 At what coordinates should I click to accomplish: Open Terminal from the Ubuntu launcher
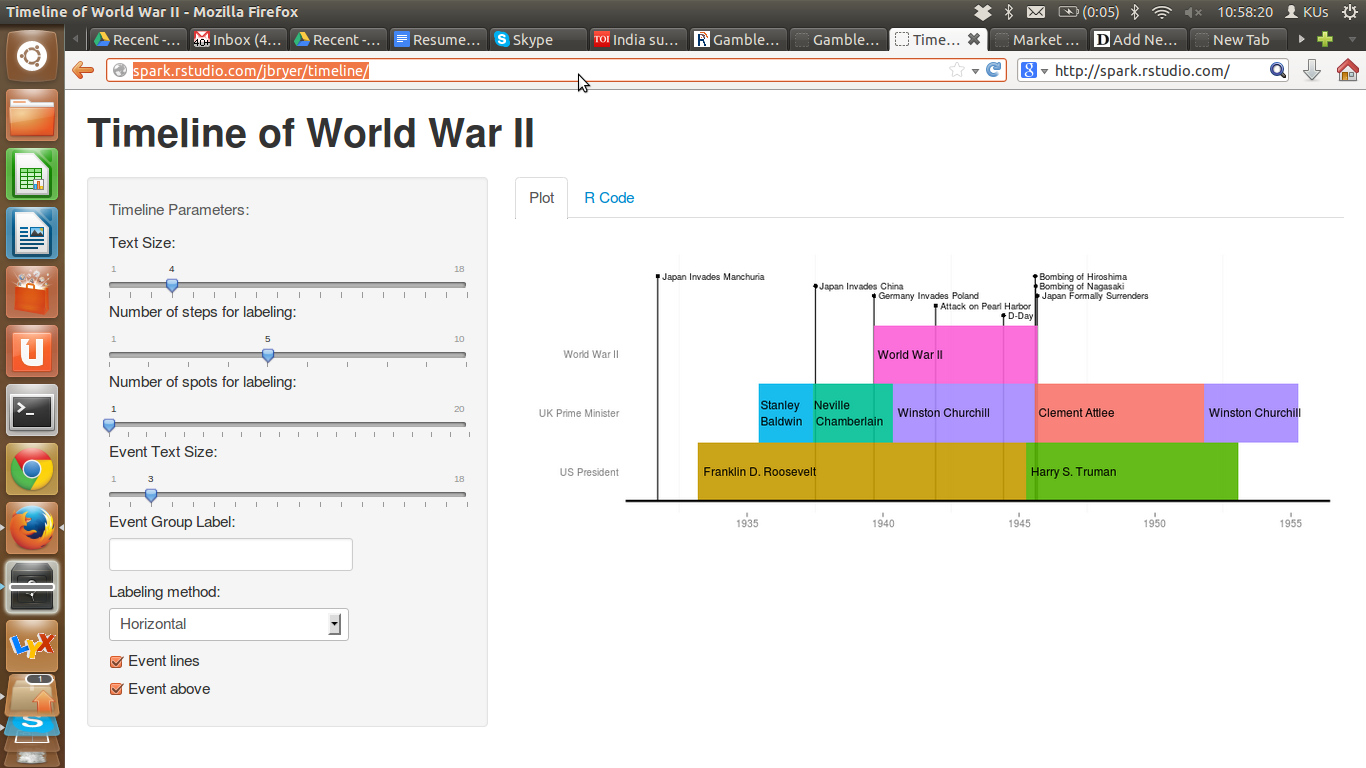pyautogui.click(x=32, y=410)
